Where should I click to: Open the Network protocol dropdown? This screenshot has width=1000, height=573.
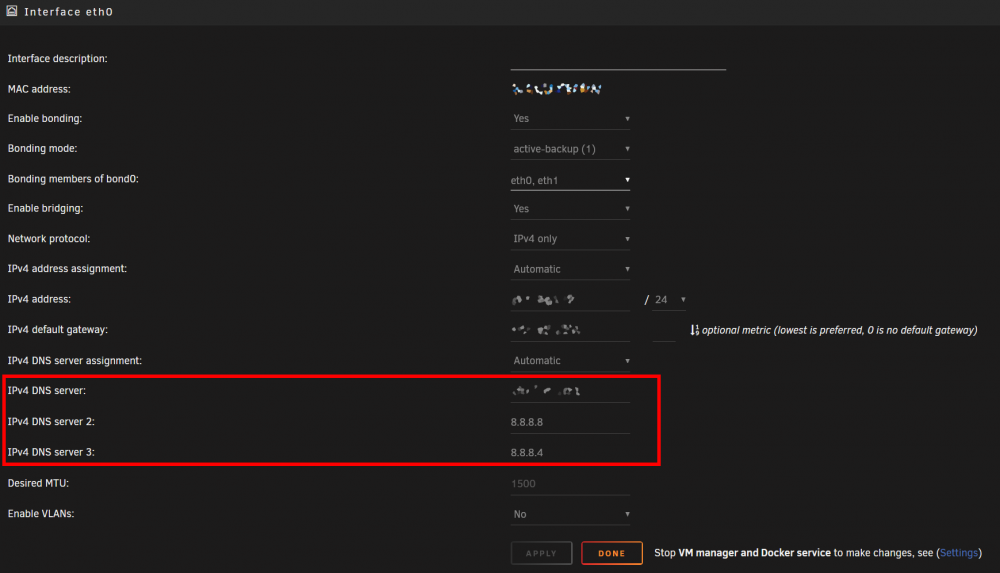tap(571, 239)
